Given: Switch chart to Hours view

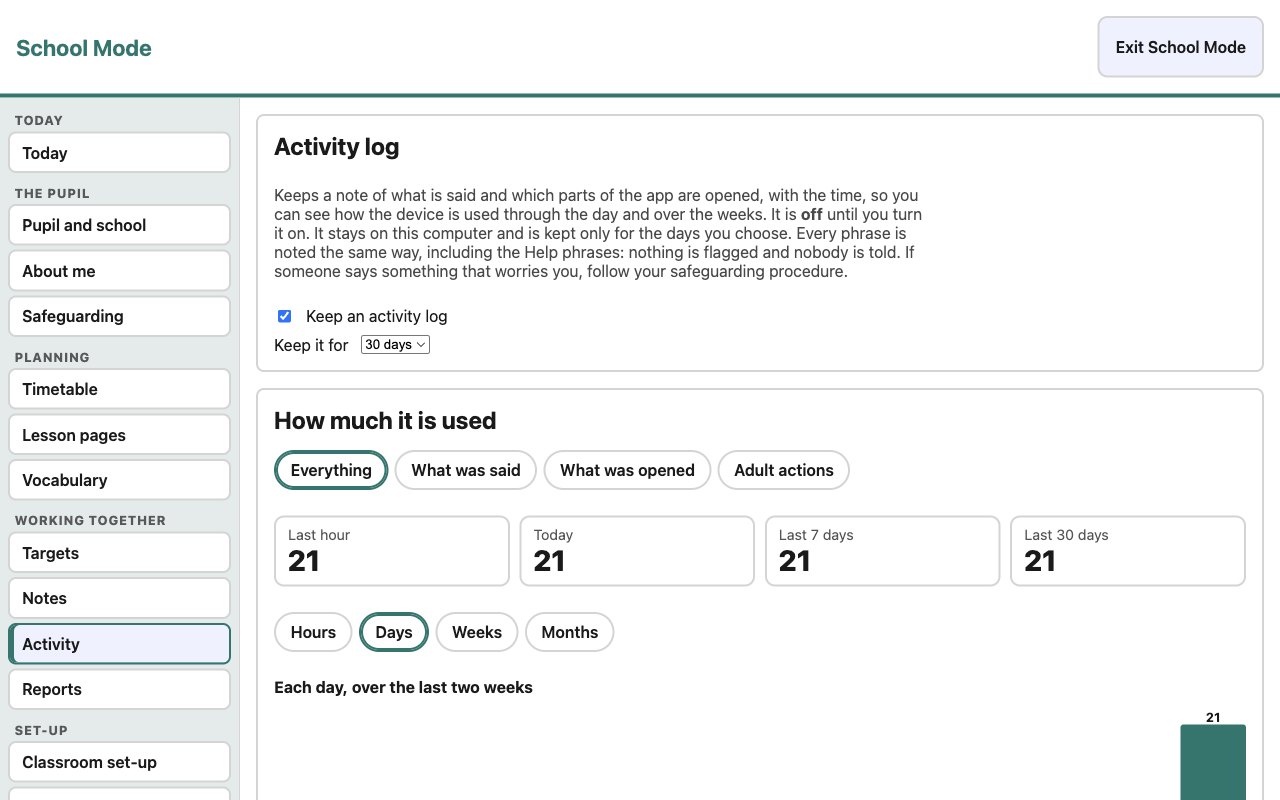Looking at the screenshot, I should pyautogui.click(x=313, y=632).
